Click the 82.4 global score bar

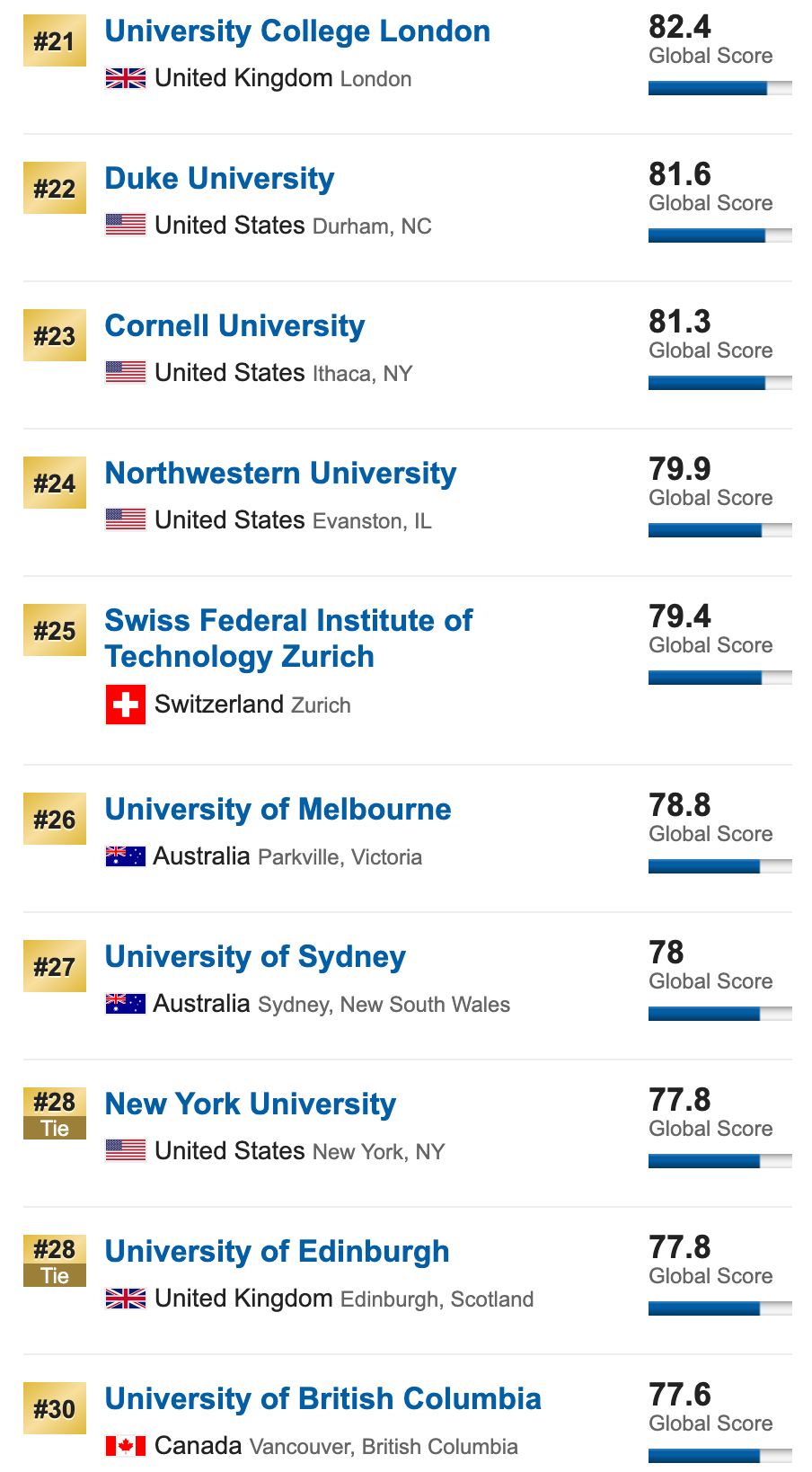point(720,88)
